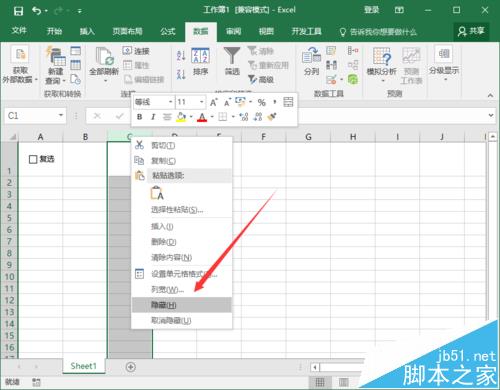
Task: Undo the last action in the title bar
Action: point(37,11)
